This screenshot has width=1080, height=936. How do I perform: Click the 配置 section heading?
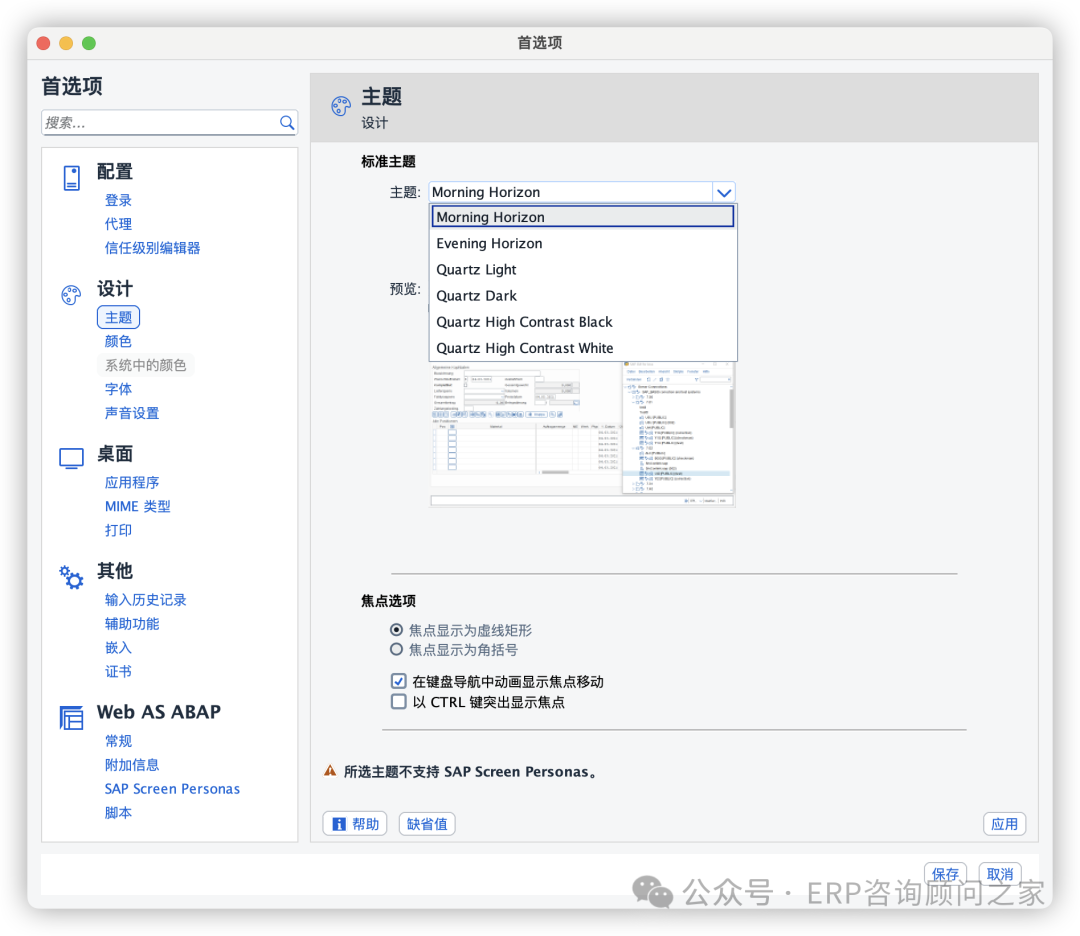click(x=114, y=171)
